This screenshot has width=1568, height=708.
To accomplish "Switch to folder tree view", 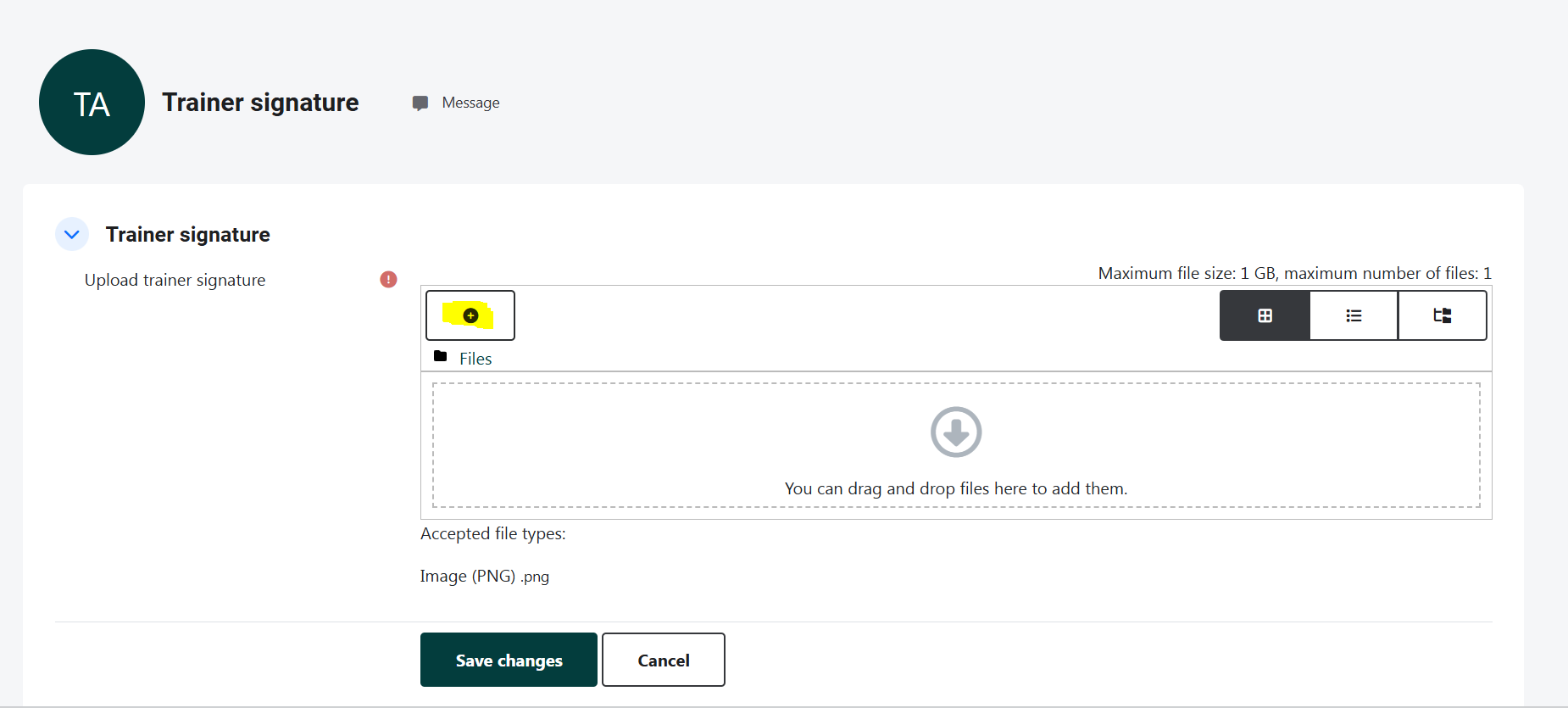I will coord(1442,315).
